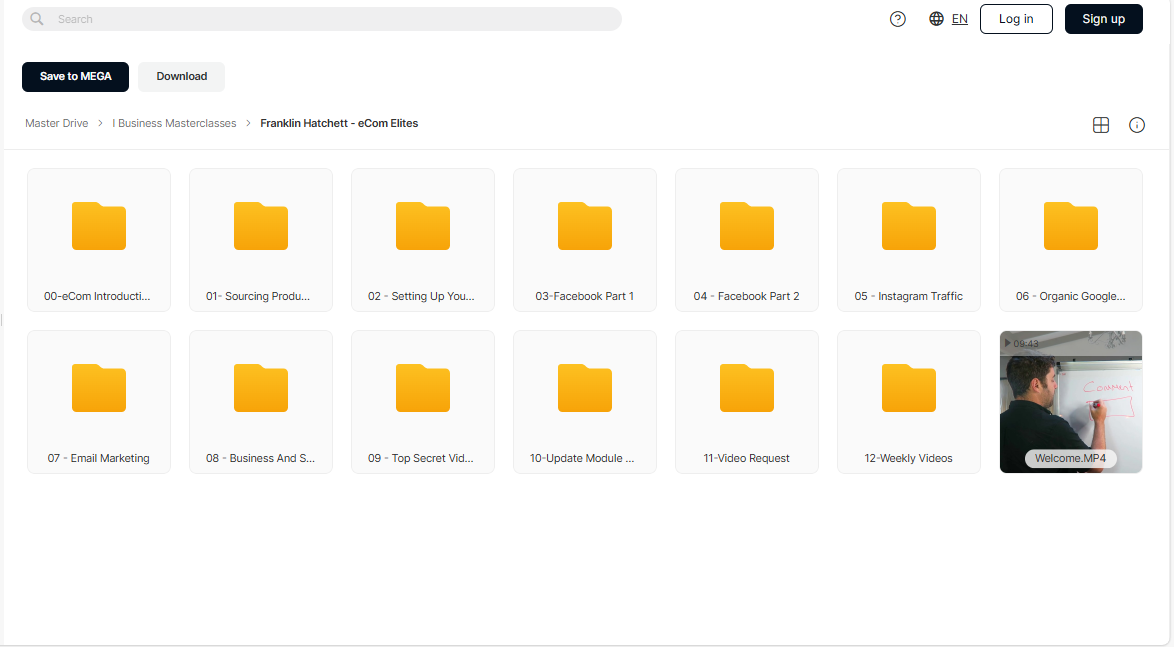Image resolution: width=1174 pixels, height=647 pixels.
Task: Open the 04 - Facebook Part 2 folder icon
Action: [x=746, y=225]
